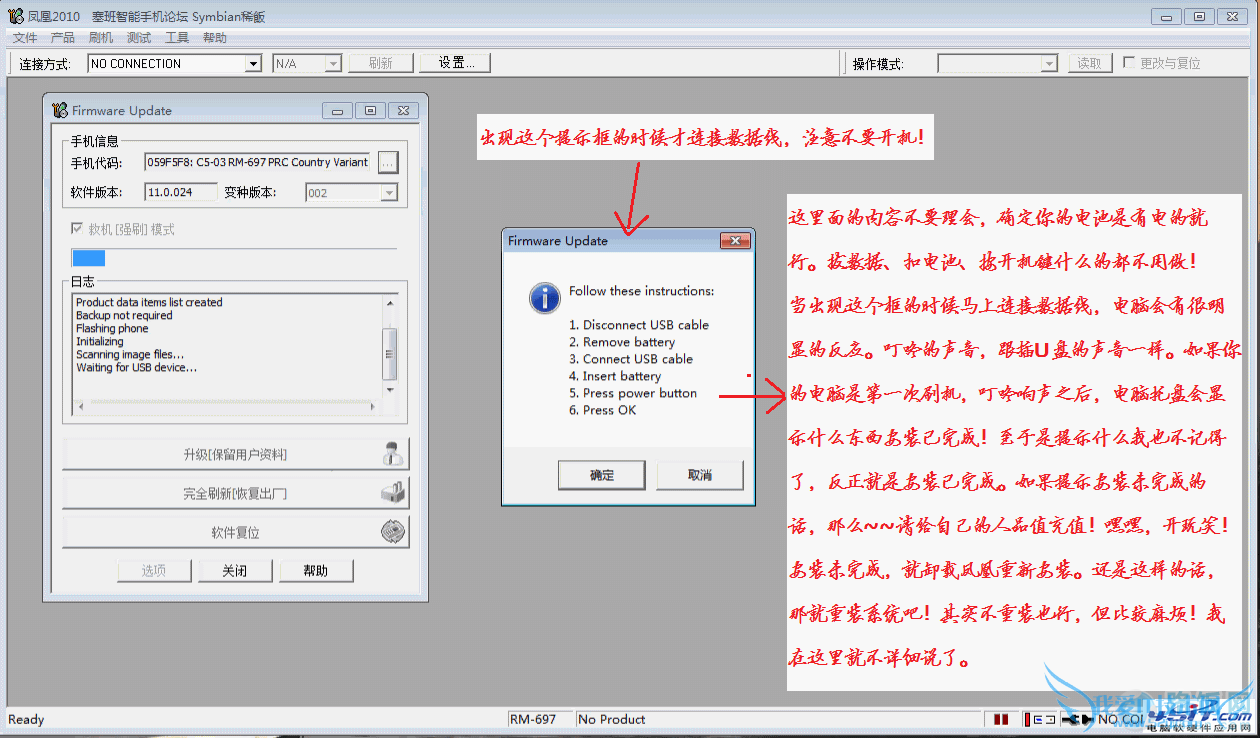The height and width of the screenshot is (738, 1260).
Task: Click the 刷新 toolbar button
Action: pyautogui.click(x=381, y=63)
